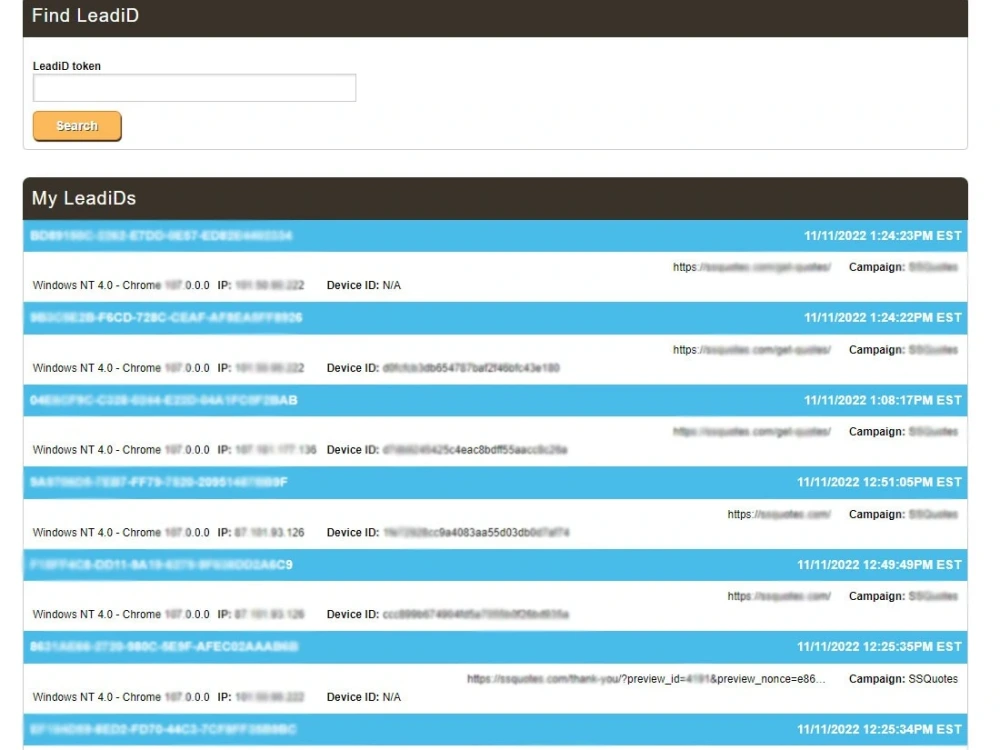The width and height of the screenshot is (1000, 750).
Task: Click the LeadiD token input field
Action: (193, 88)
